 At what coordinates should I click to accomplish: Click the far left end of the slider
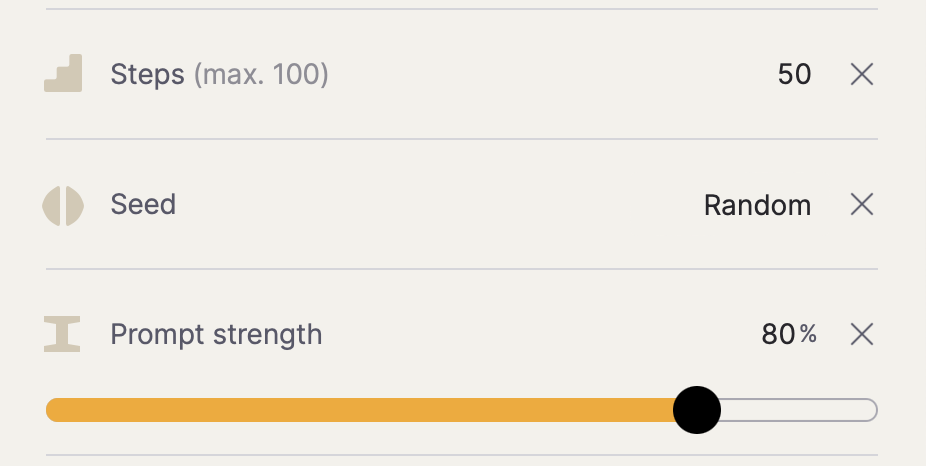coord(50,410)
